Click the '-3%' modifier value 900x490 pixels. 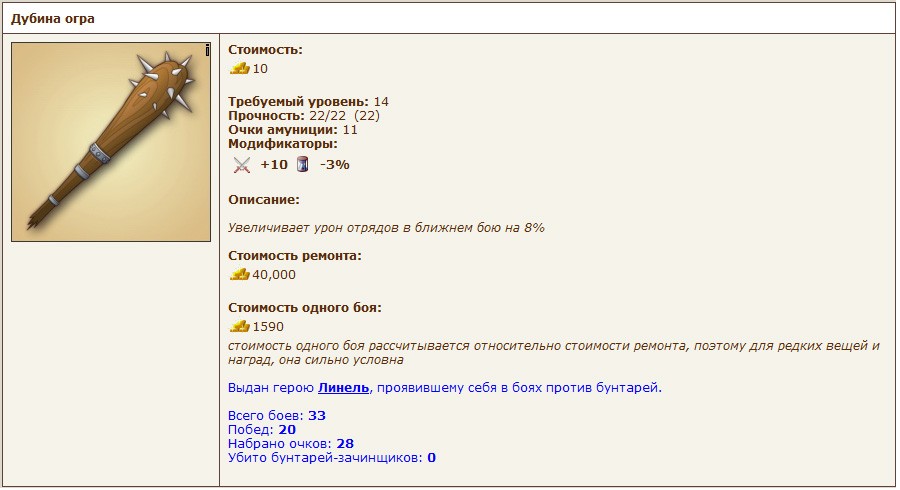pos(335,165)
